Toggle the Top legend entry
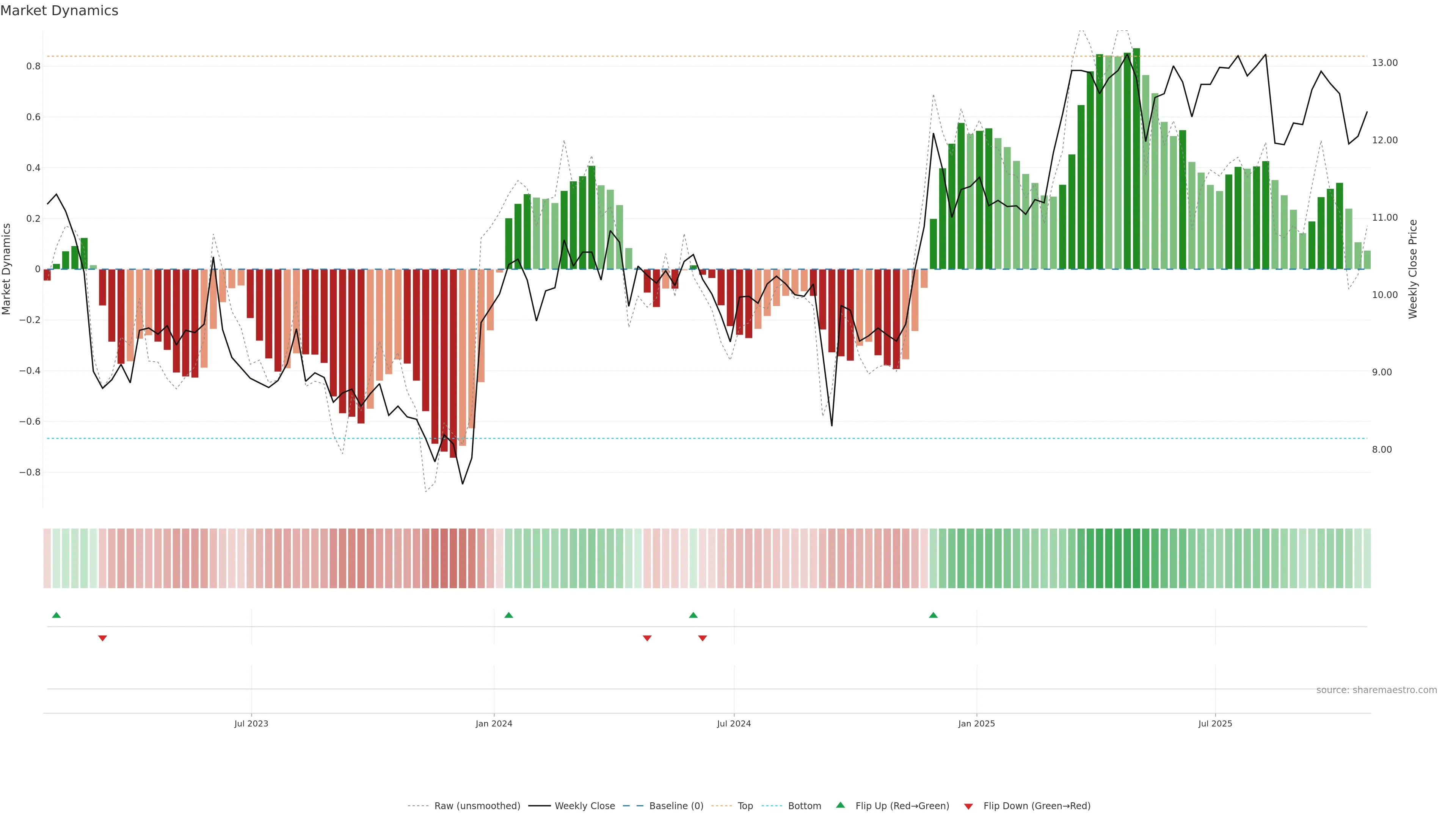The height and width of the screenshot is (819, 1456). [745, 806]
